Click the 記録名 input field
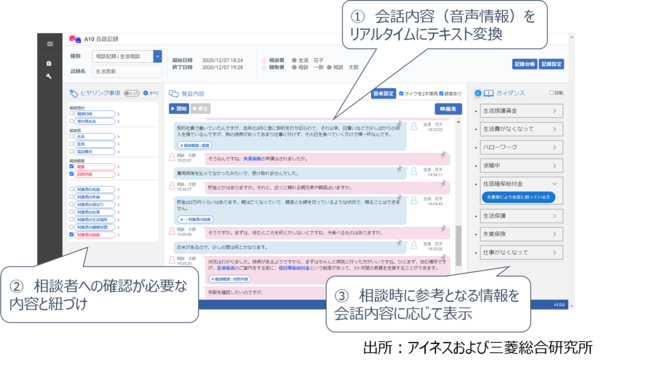650x365 pixels. [x=127, y=71]
